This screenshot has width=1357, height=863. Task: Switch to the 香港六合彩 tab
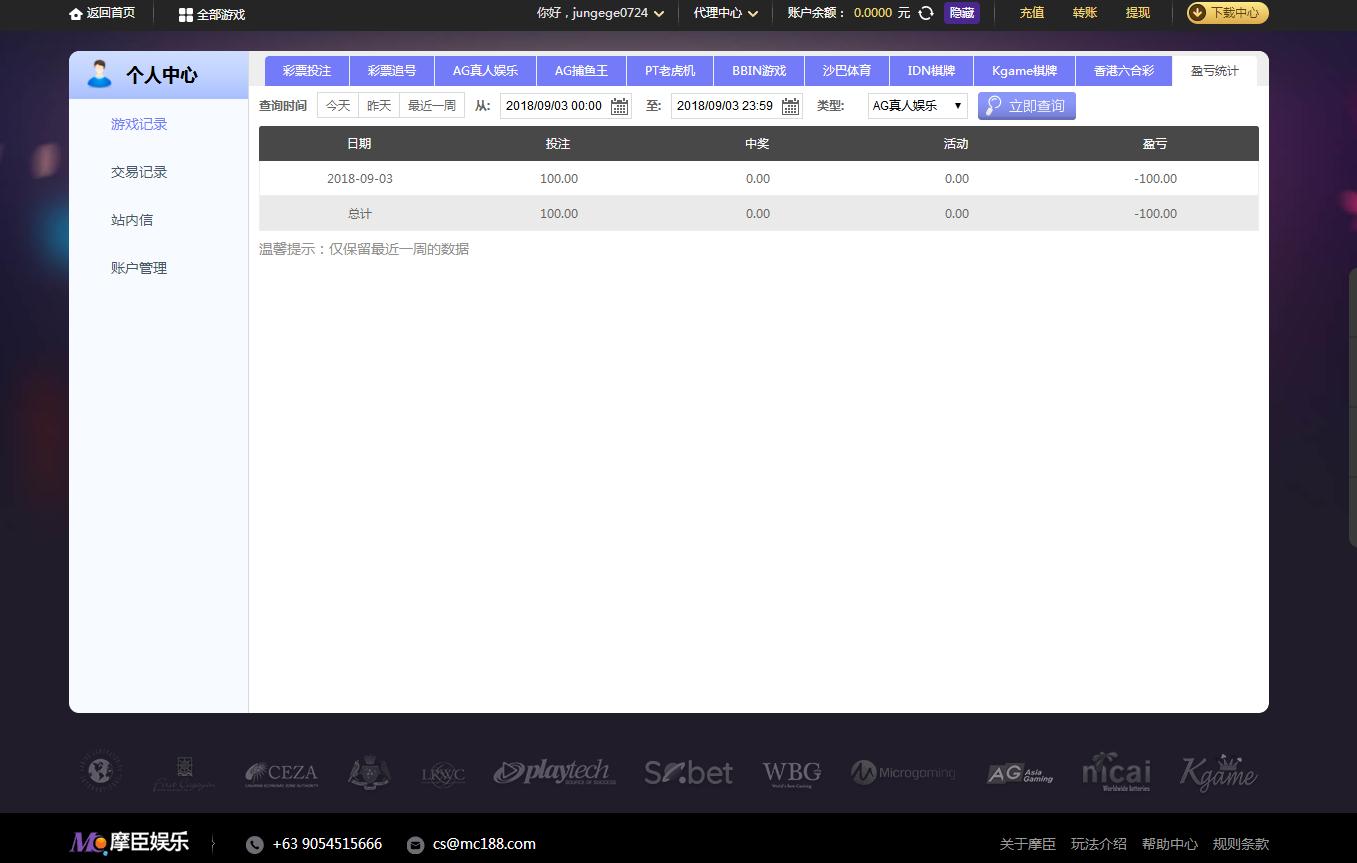(x=1123, y=71)
